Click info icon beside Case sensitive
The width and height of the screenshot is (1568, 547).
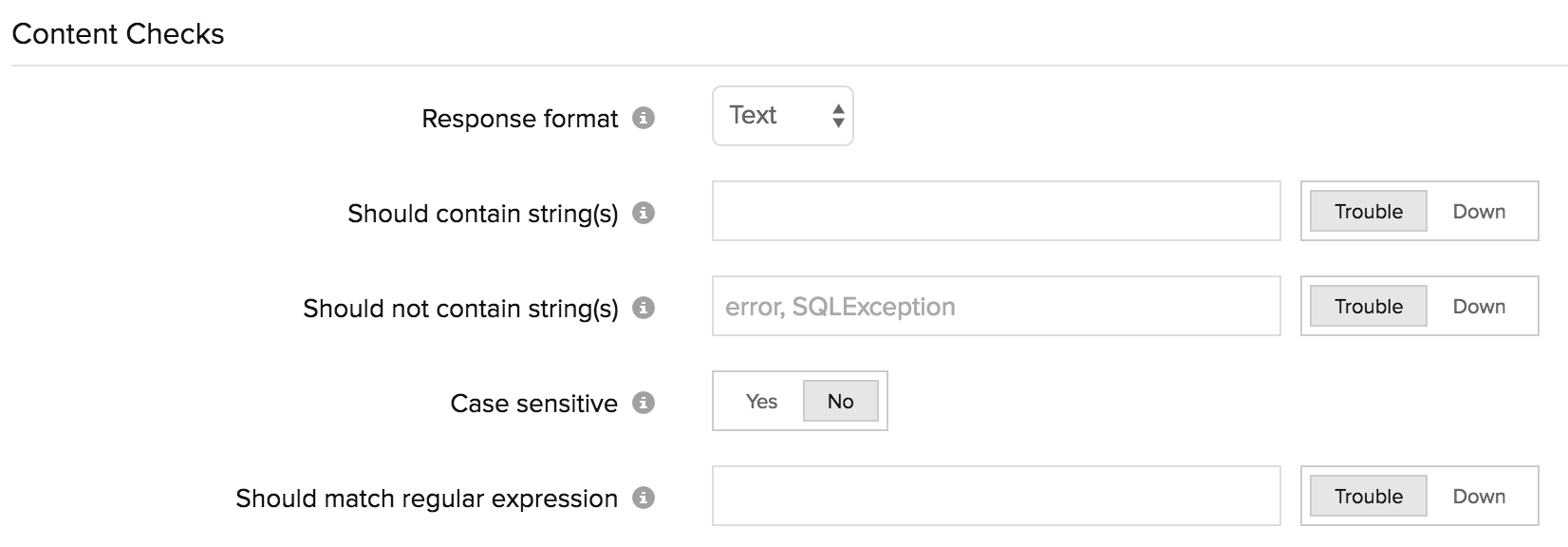(x=644, y=403)
